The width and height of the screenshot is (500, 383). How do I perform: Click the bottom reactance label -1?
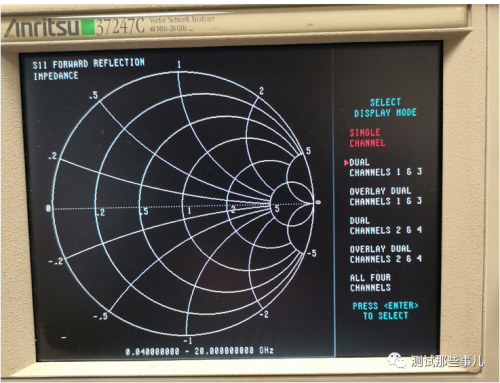[188, 341]
